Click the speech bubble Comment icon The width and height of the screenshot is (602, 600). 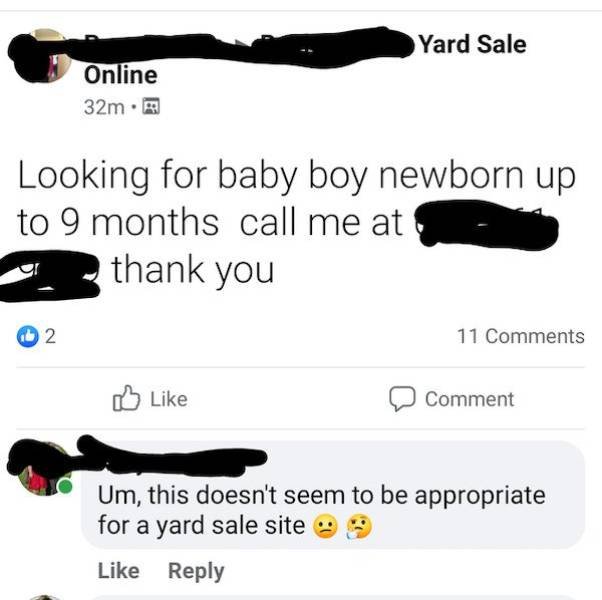(402, 398)
